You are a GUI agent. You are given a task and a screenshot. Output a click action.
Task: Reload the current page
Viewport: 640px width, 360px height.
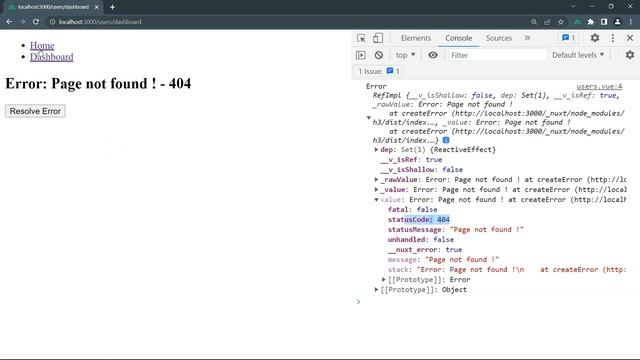[36, 22]
